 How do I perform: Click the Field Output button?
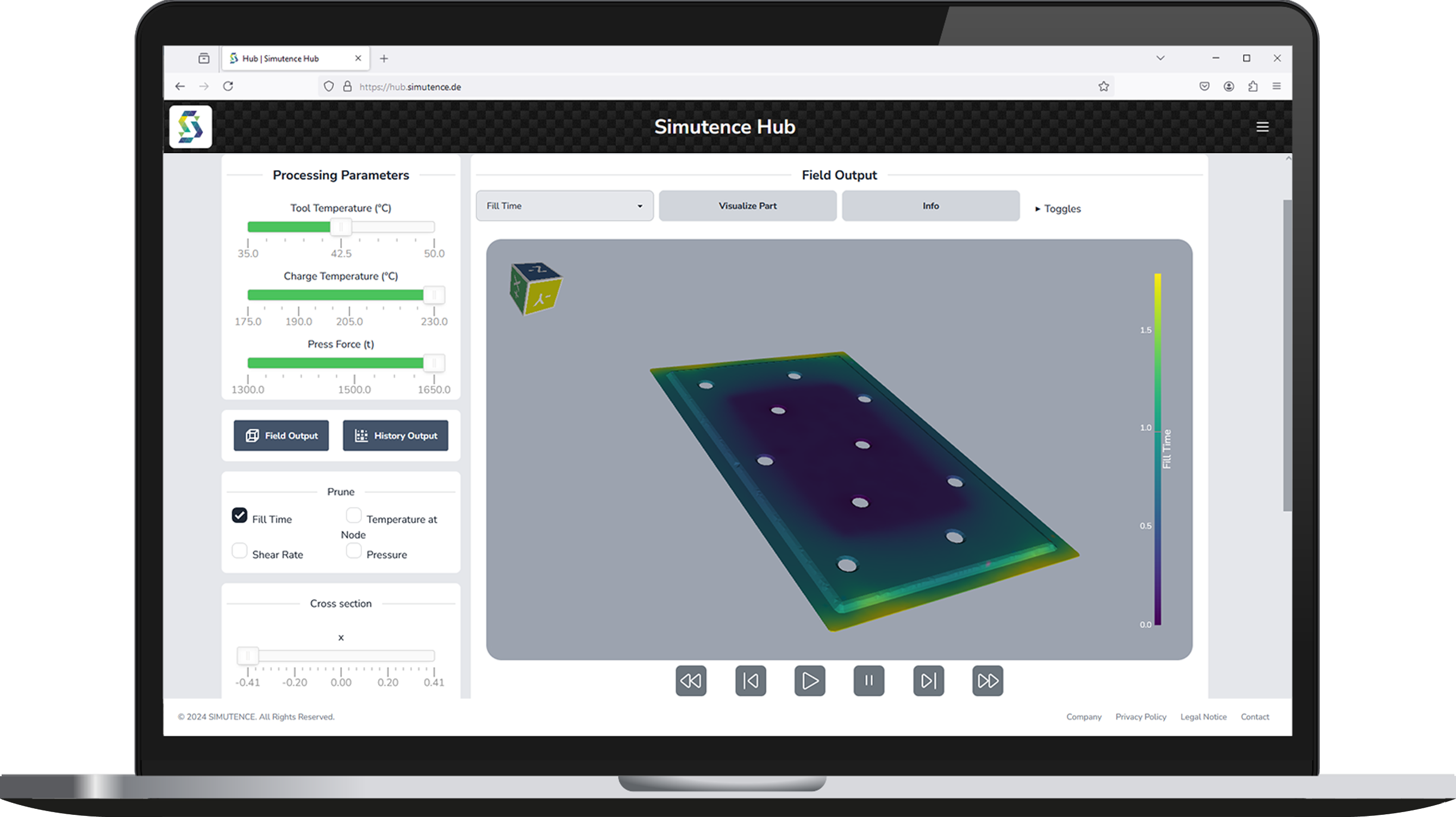pyautogui.click(x=281, y=436)
